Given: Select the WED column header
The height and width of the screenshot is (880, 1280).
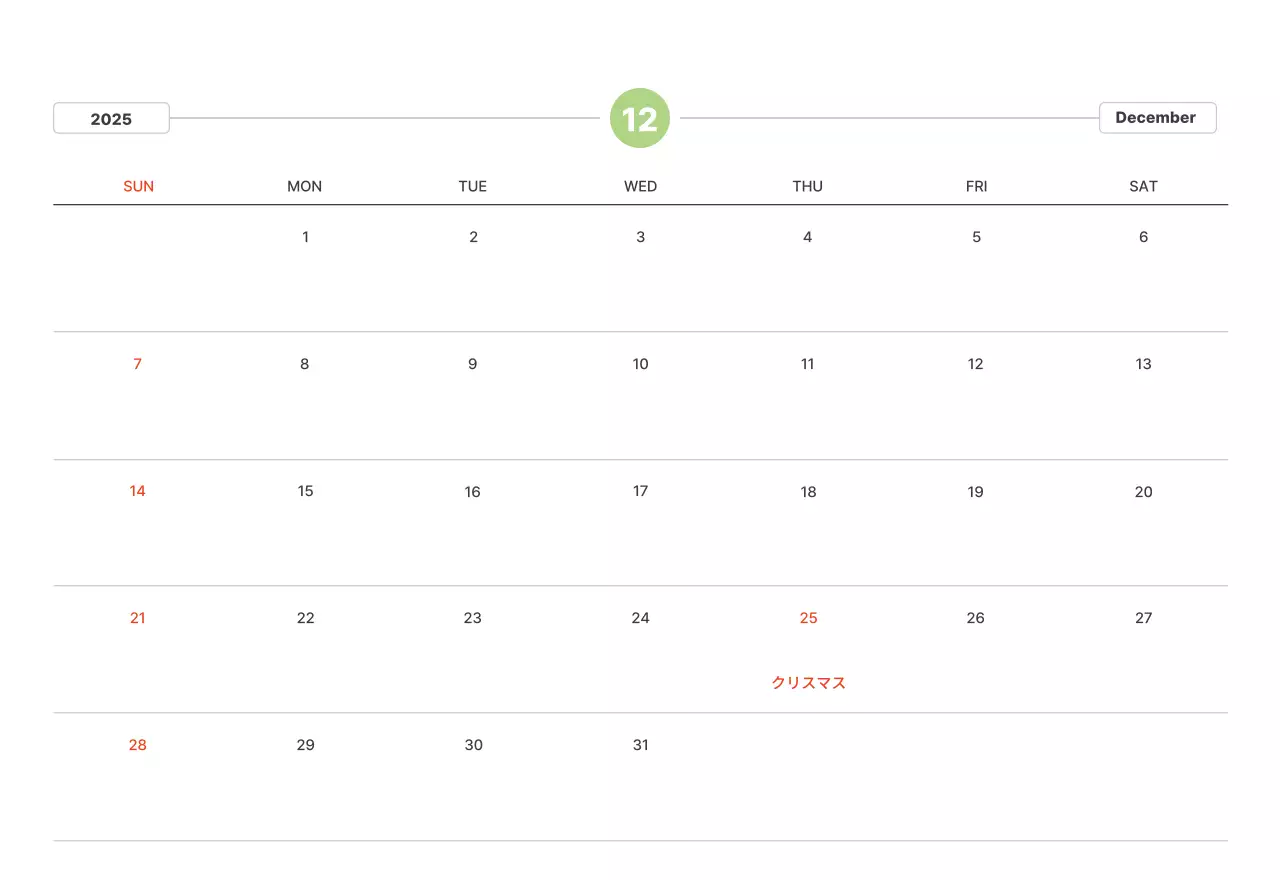Looking at the screenshot, I should pos(640,186).
